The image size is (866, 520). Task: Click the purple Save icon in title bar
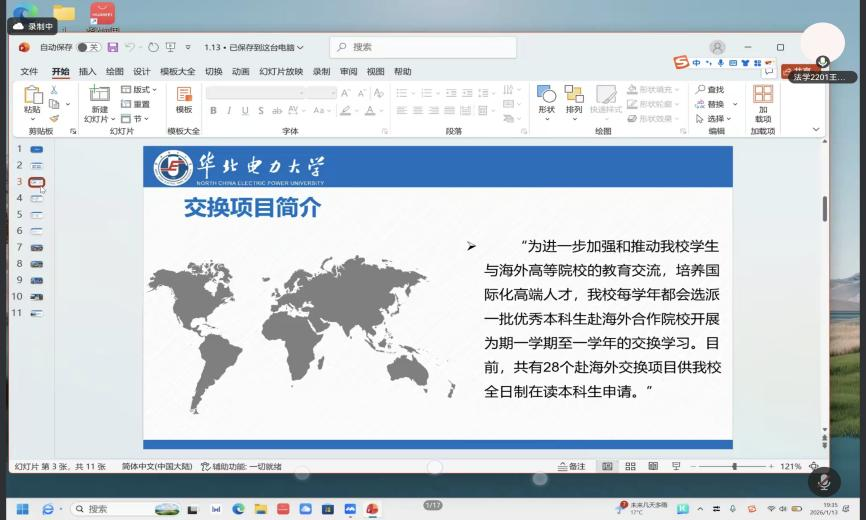[113, 47]
